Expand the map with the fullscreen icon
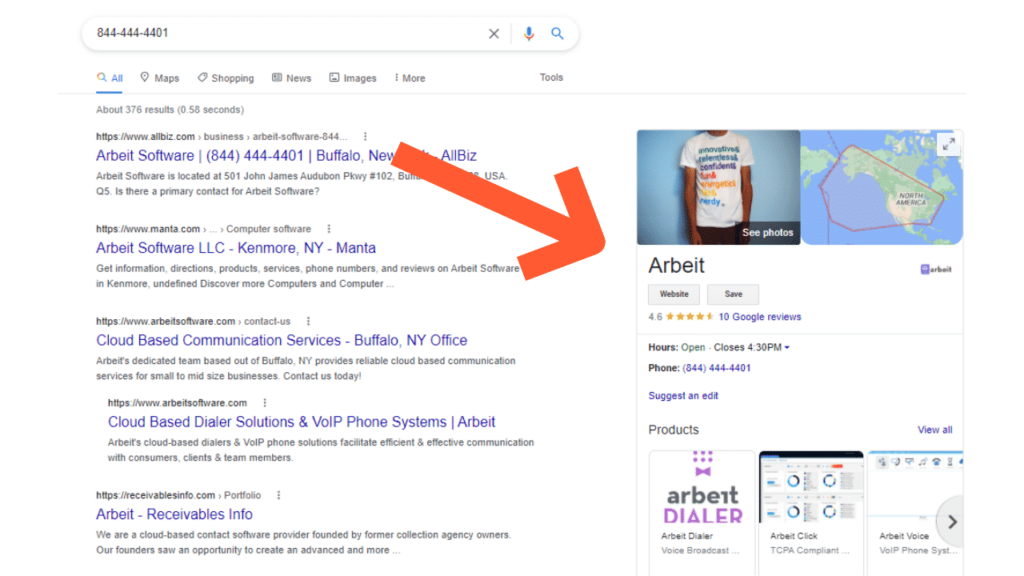The image size is (1024, 576). [949, 144]
